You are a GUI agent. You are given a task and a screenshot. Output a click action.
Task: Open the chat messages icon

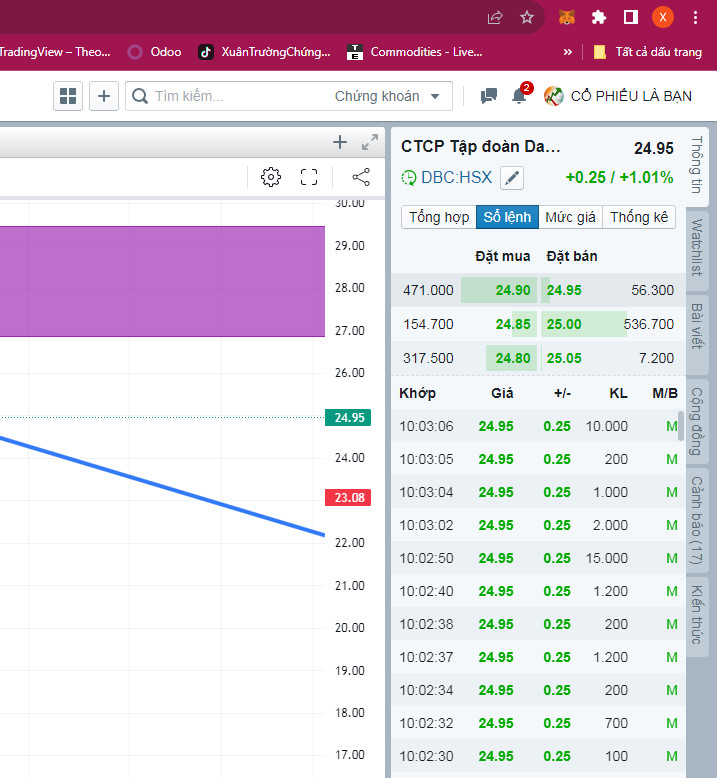coord(488,96)
